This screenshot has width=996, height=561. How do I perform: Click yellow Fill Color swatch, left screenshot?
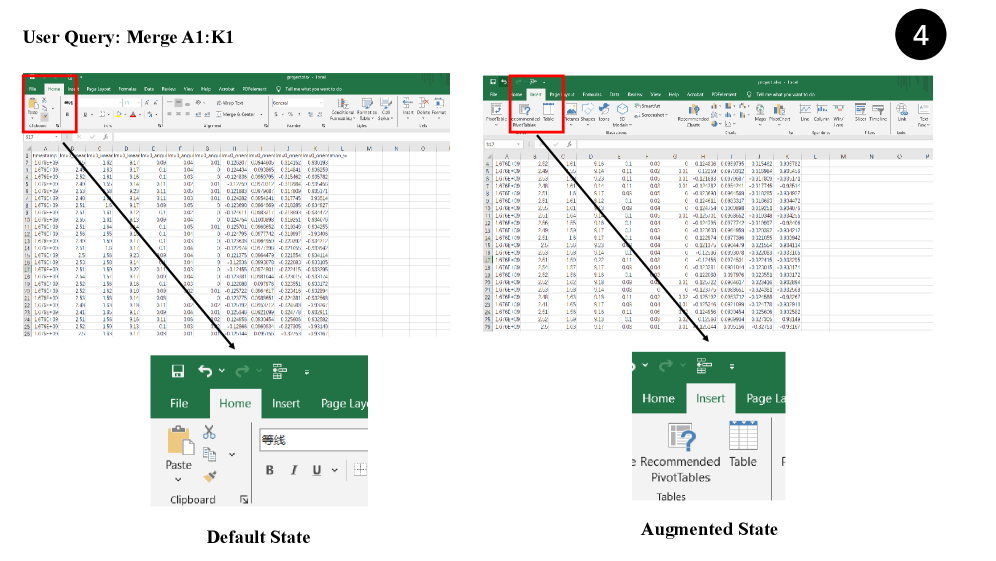click(x=119, y=115)
